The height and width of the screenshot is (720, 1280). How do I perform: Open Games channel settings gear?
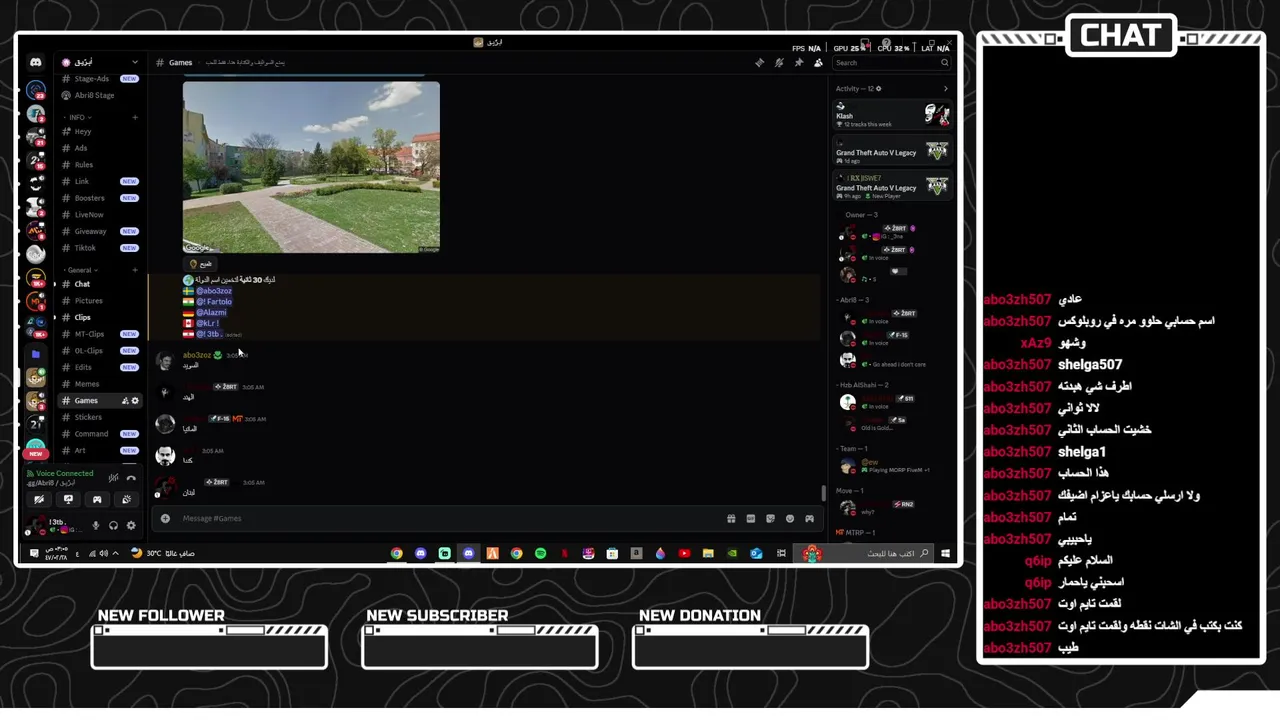135,401
